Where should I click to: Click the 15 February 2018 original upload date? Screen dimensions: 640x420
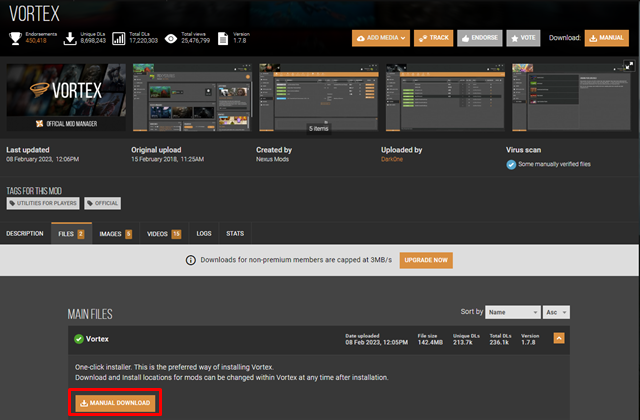[x=167, y=159]
